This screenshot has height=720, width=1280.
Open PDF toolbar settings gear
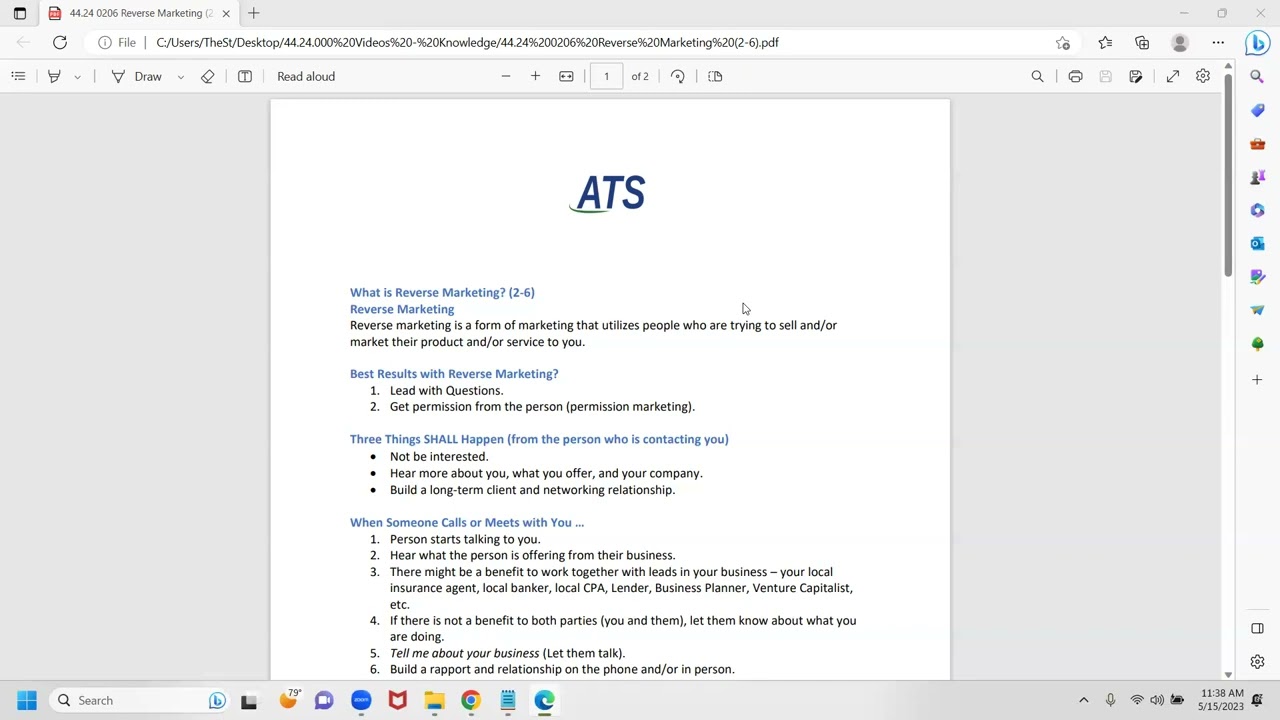(1203, 76)
